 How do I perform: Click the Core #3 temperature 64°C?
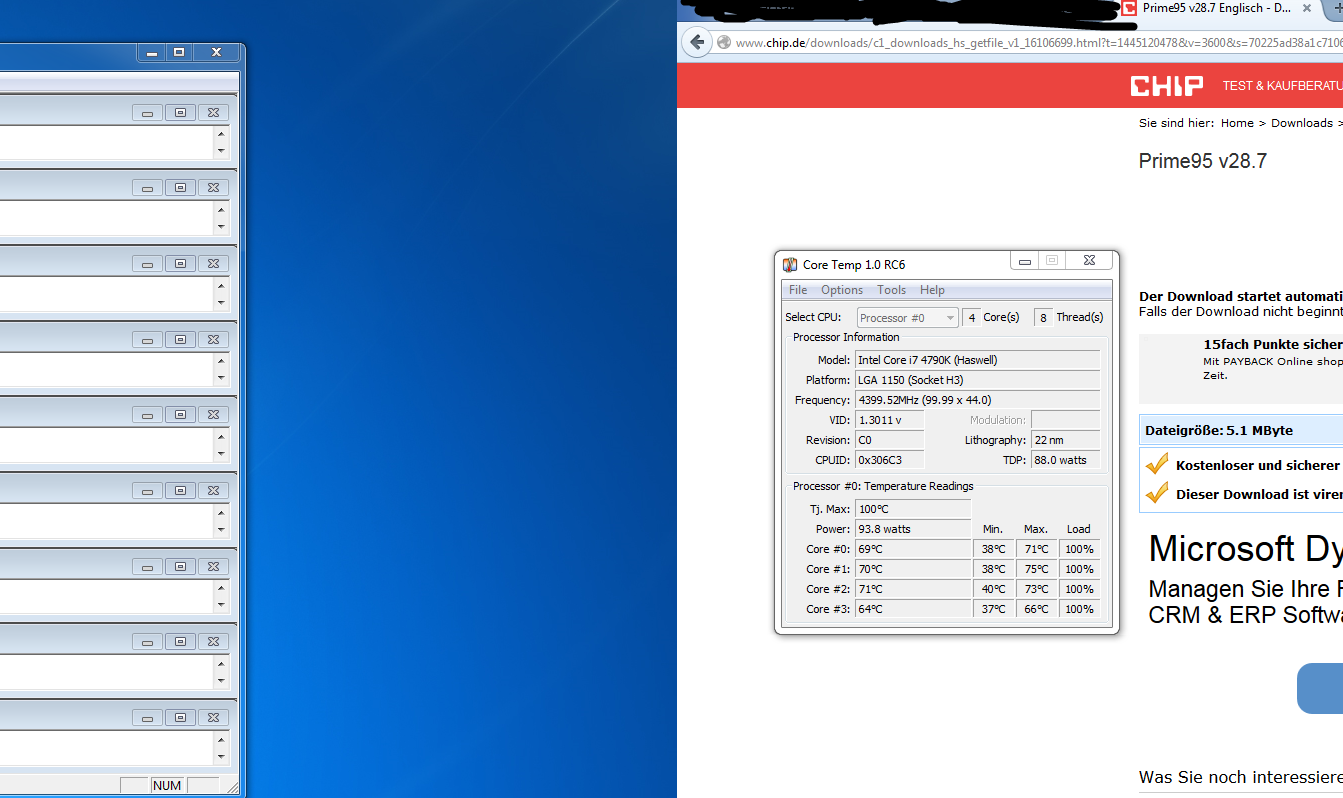click(913, 609)
